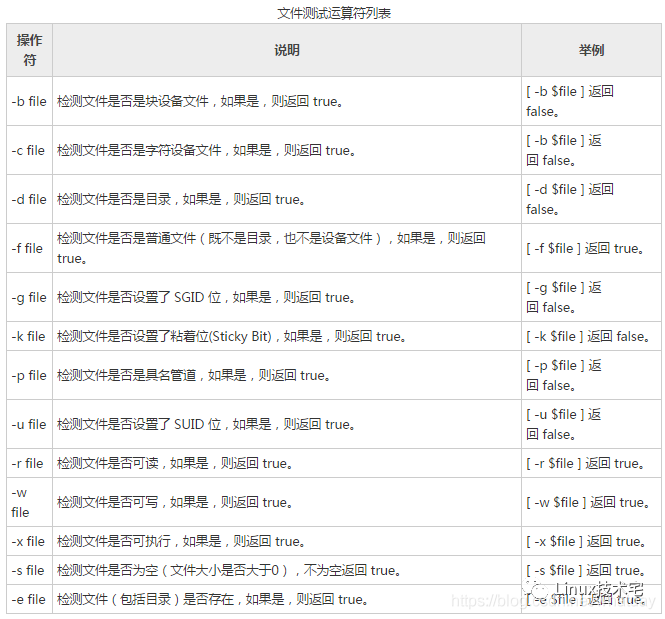Select the -p file operator cell

(29, 375)
